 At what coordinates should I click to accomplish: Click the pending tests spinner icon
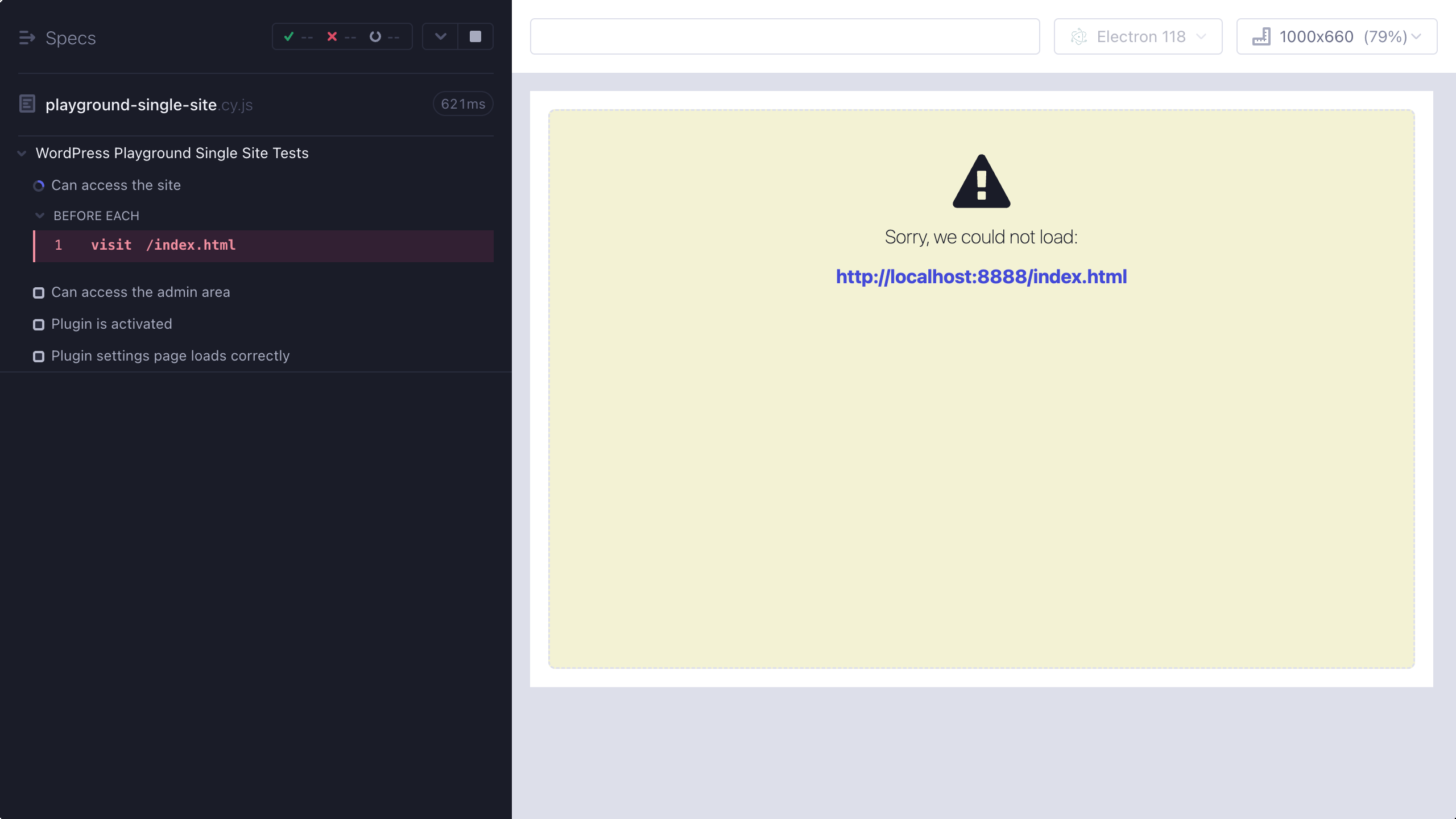click(x=375, y=37)
